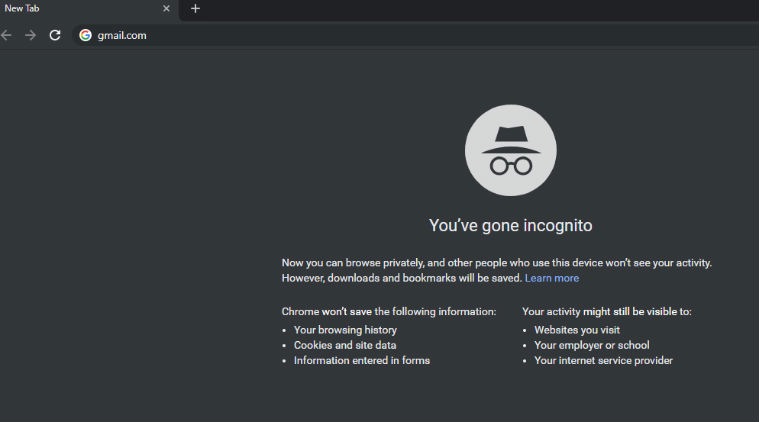Click 'Your browsing history' list item
Viewport: 759px width, 422px height.
pyautogui.click(x=345, y=330)
